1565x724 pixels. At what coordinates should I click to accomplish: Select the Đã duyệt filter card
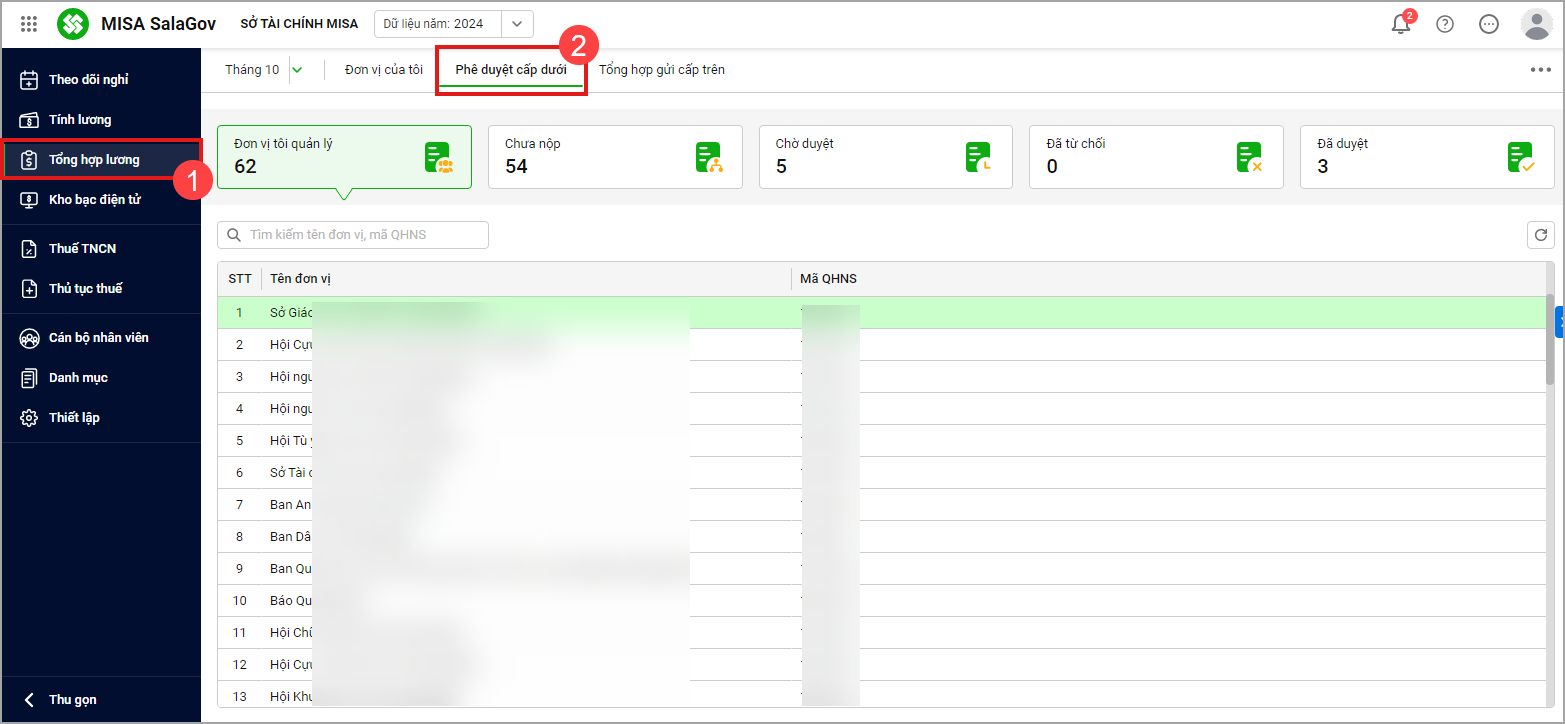pos(1426,157)
